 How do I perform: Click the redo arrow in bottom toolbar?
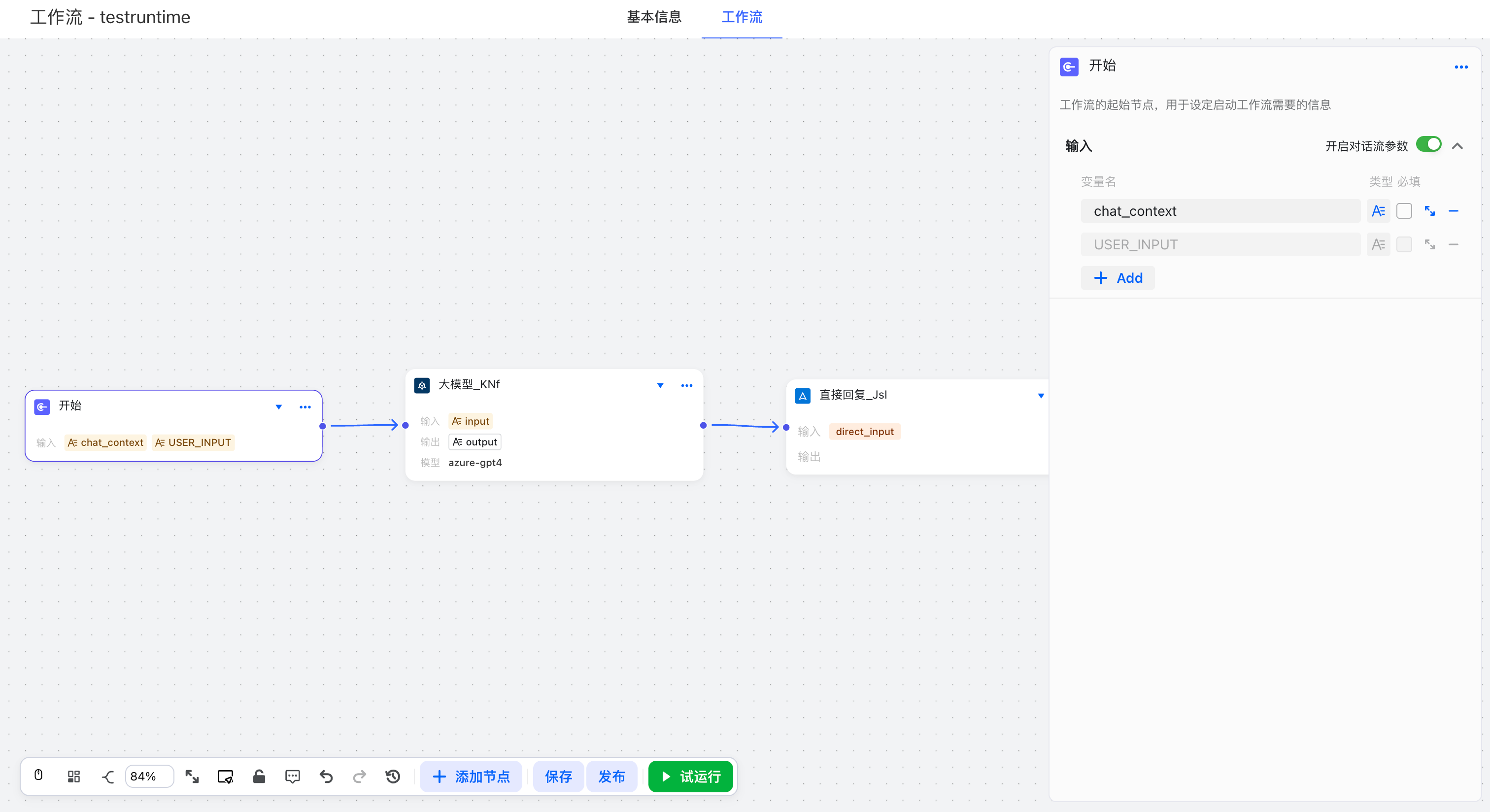(359, 776)
